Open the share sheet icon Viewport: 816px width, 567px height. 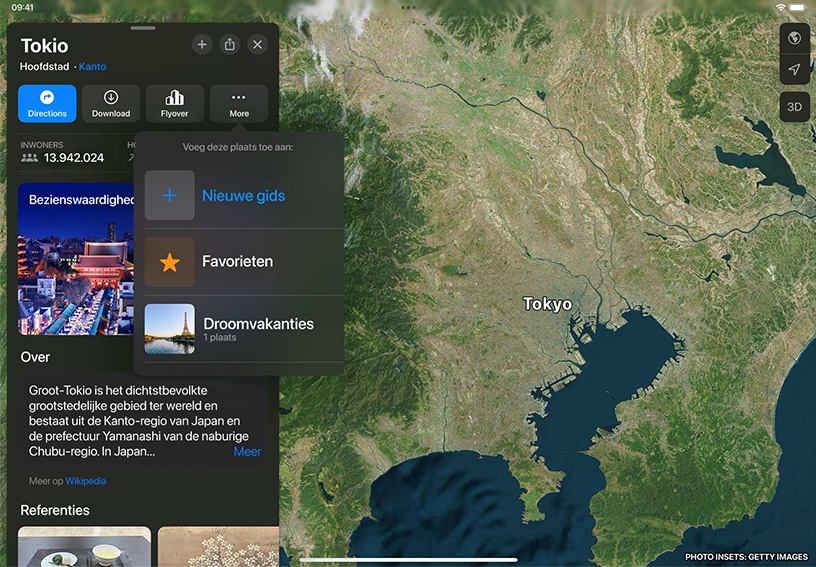click(x=230, y=45)
